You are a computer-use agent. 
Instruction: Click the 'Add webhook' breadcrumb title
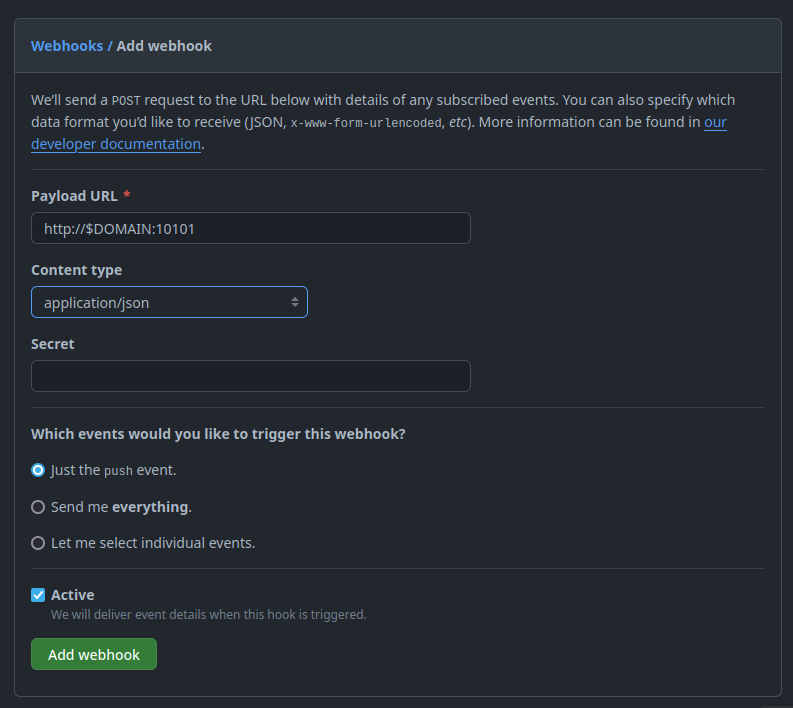tap(164, 46)
